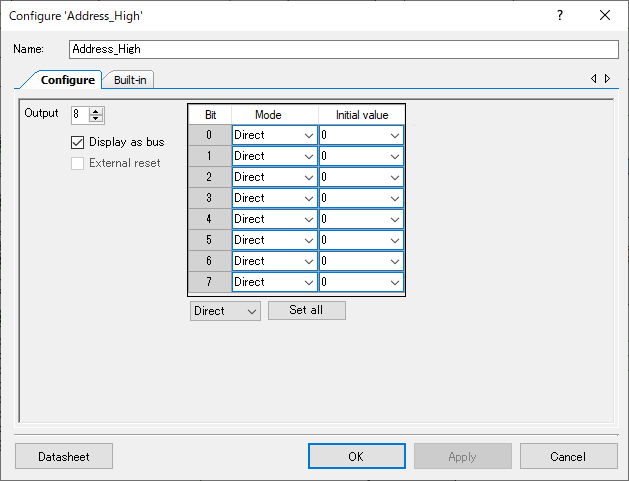This screenshot has height=481, width=629.
Task: Open Initial value dropdown for bit 4
Action: (x=361, y=219)
